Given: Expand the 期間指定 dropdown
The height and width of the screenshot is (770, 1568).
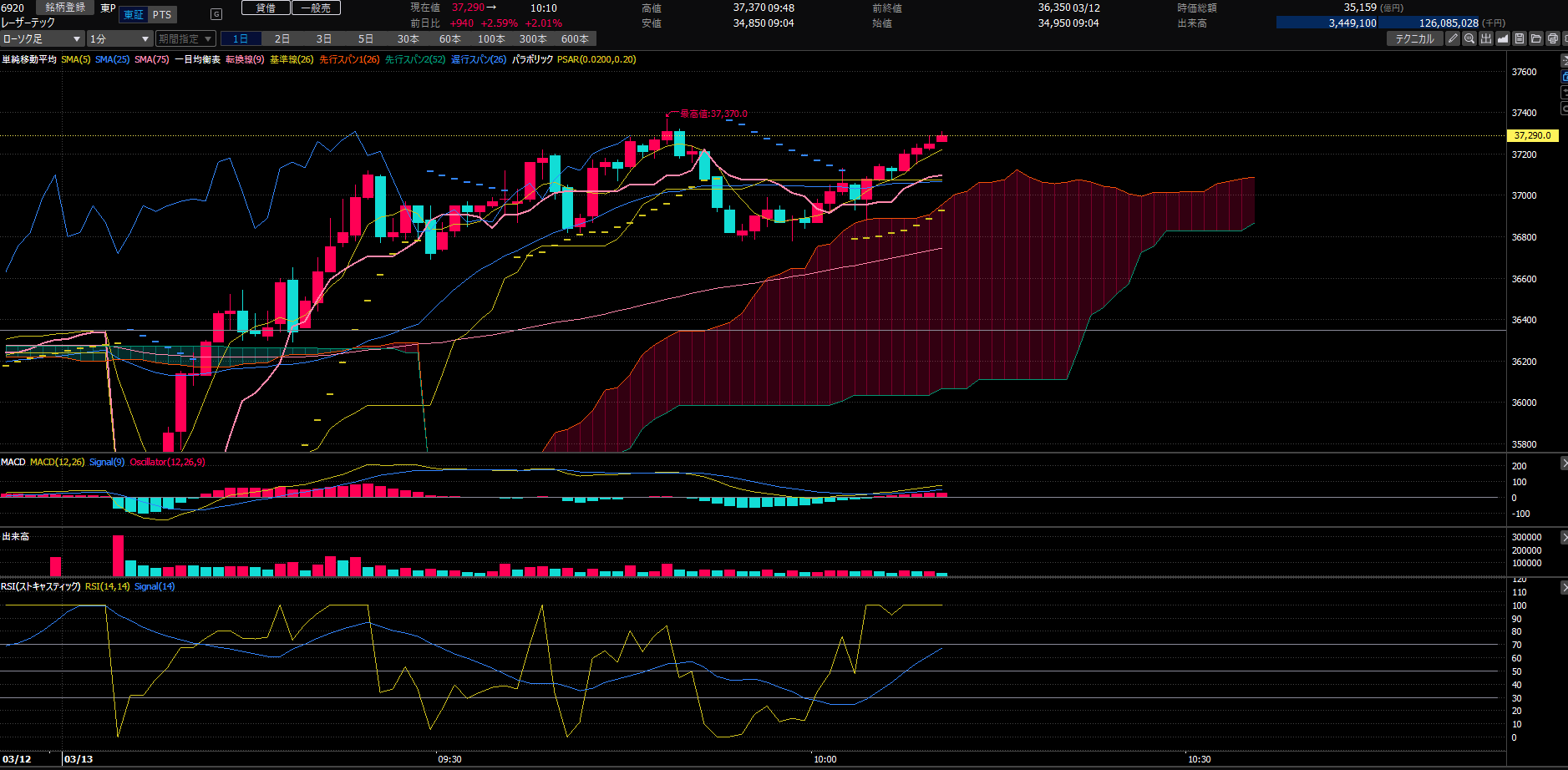Looking at the screenshot, I should pyautogui.click(x=185, y=39).
